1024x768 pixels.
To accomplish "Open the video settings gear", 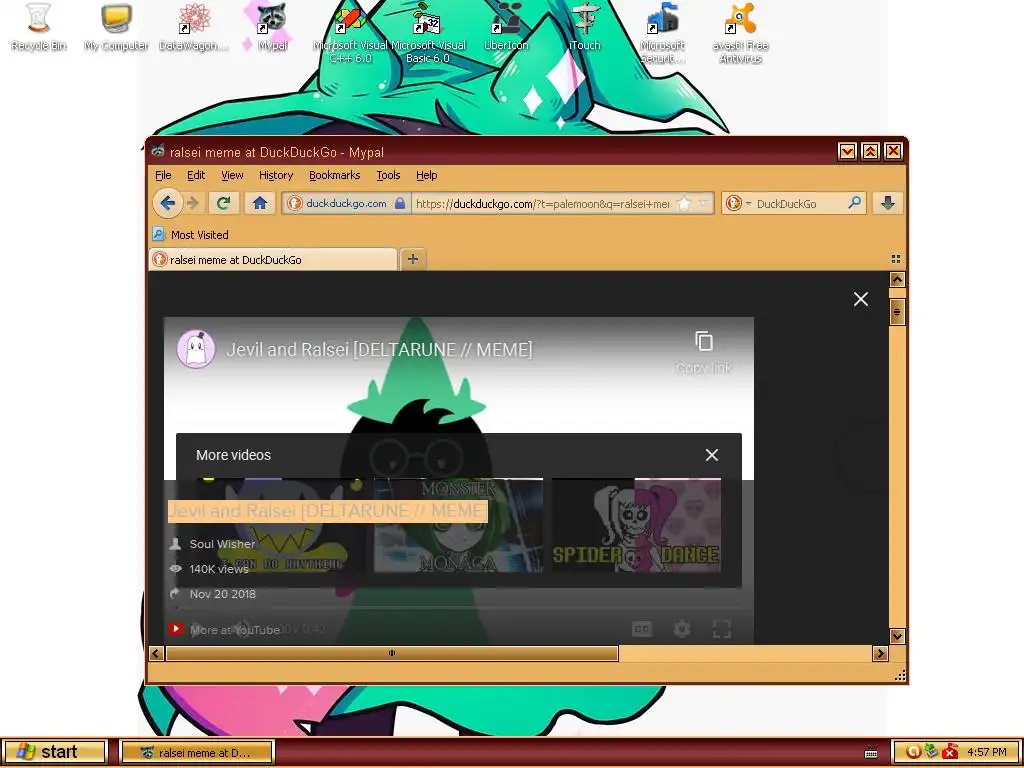I will 682,629.
